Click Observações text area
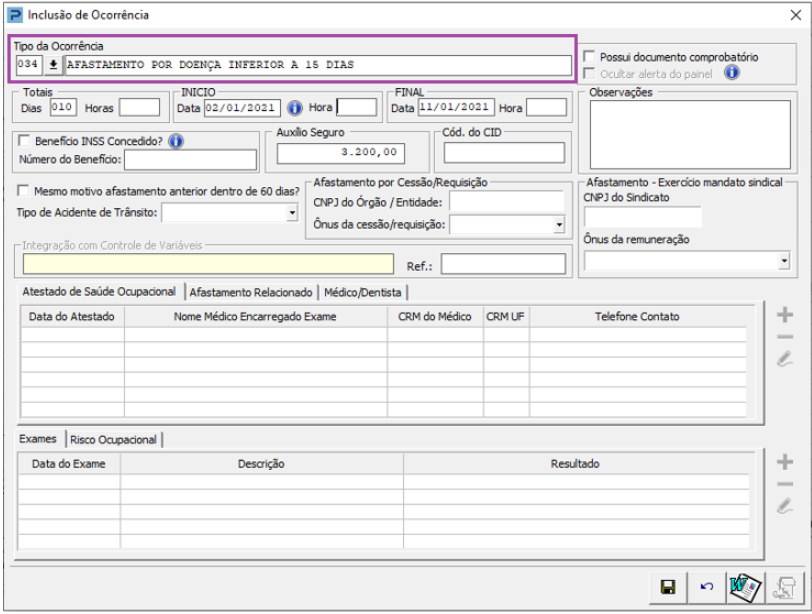The width and height of the screenshot is (812, 614). pos(690,135)
